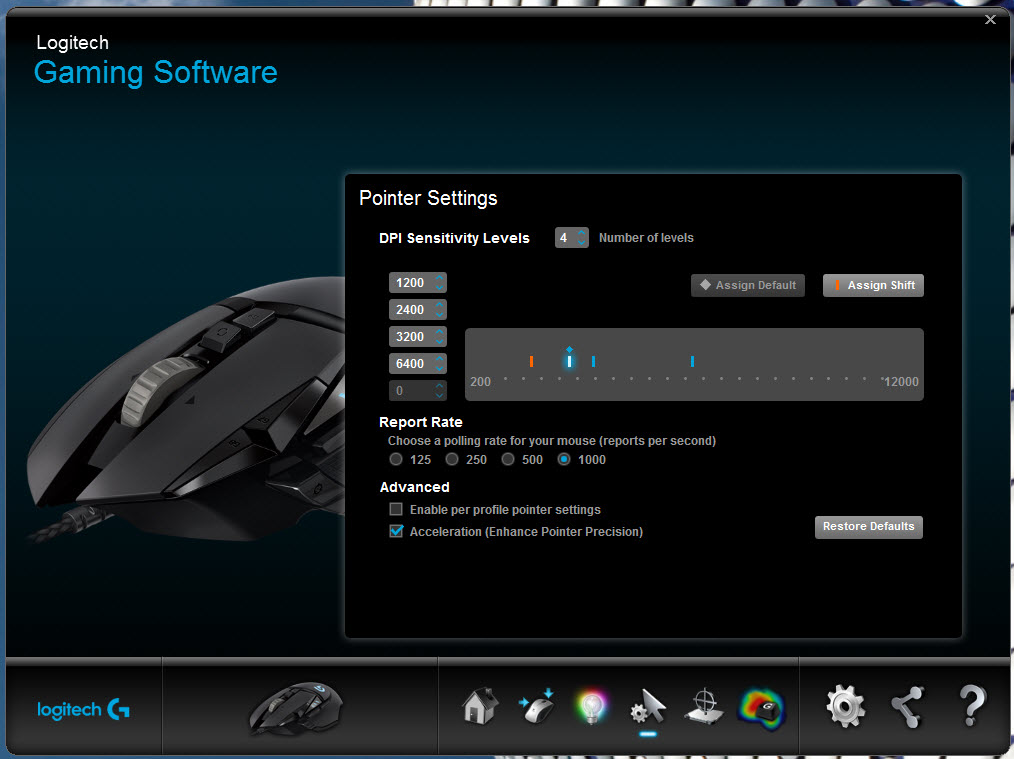
Task: Increase the number of DPI levels
Action: click(x=581, y=233)
